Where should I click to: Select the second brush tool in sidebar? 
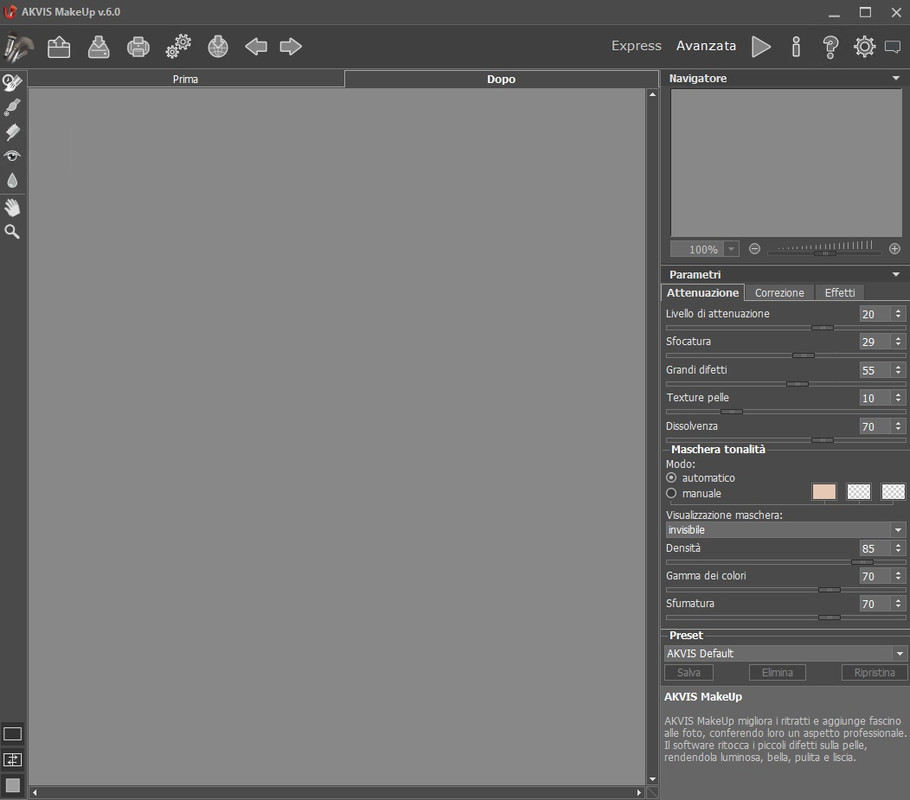[12, 107]
